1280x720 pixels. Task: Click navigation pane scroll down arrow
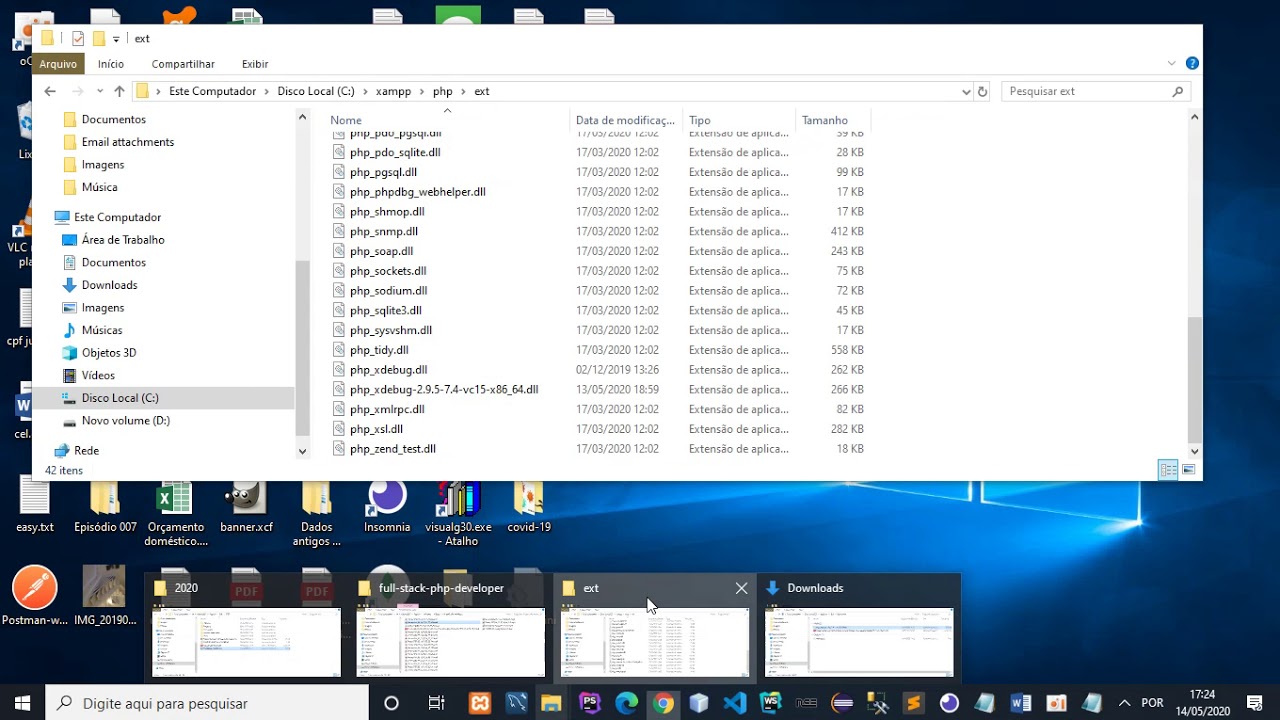303,451
